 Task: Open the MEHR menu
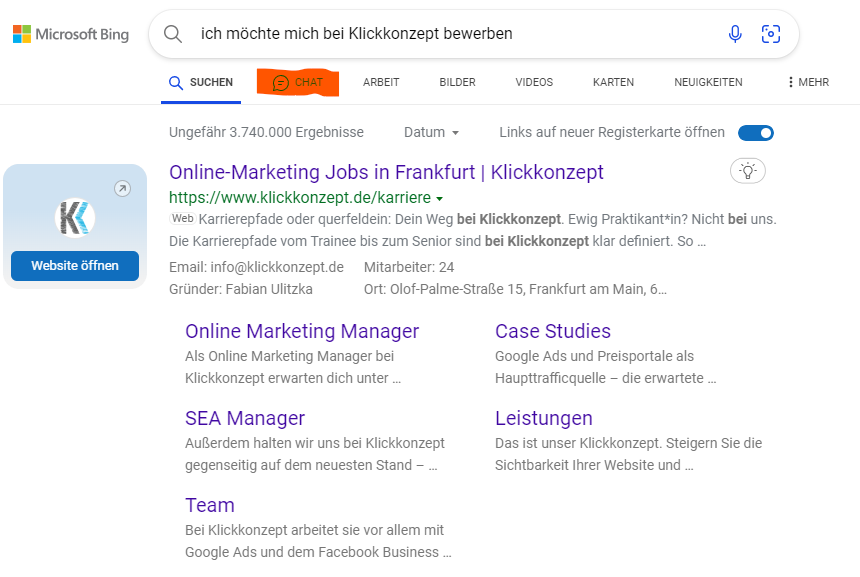point(808,82)
